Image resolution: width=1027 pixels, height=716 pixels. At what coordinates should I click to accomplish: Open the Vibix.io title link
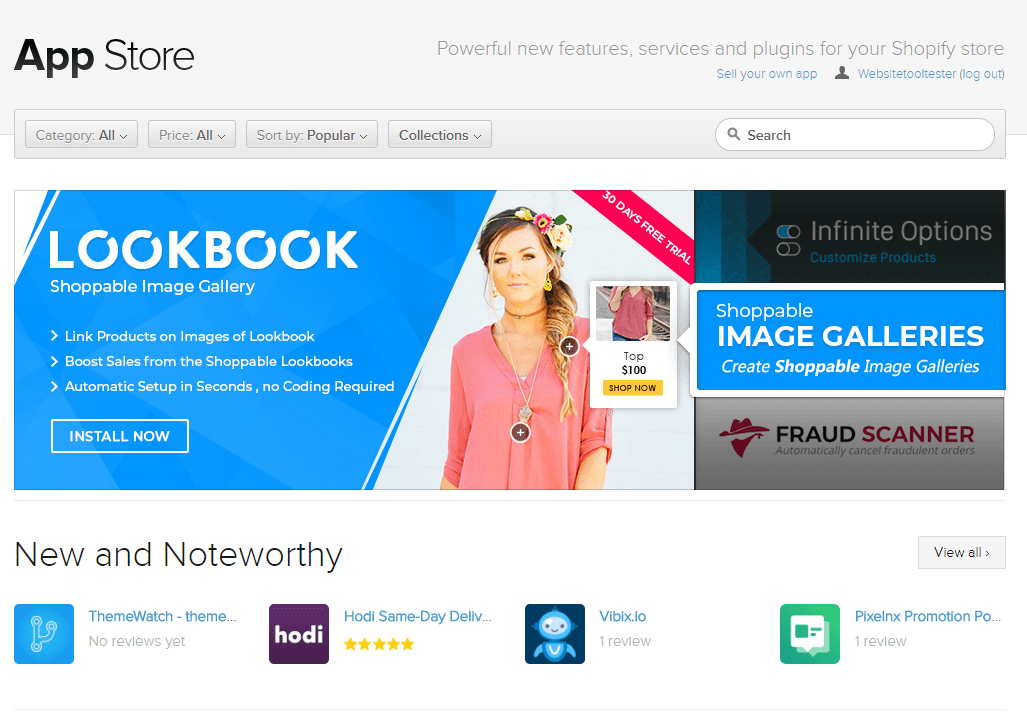coord(622,616)
